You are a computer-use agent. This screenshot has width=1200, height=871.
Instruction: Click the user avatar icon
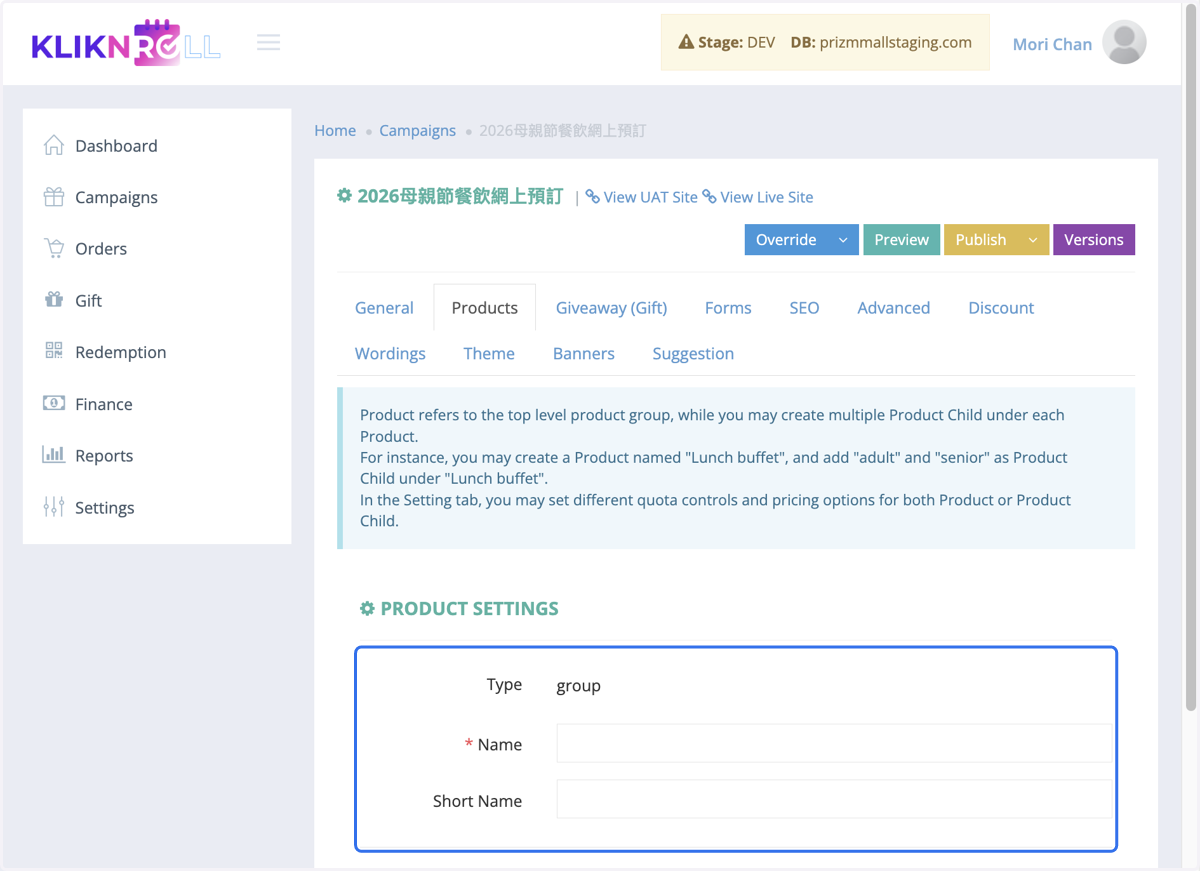point(1124,43)
